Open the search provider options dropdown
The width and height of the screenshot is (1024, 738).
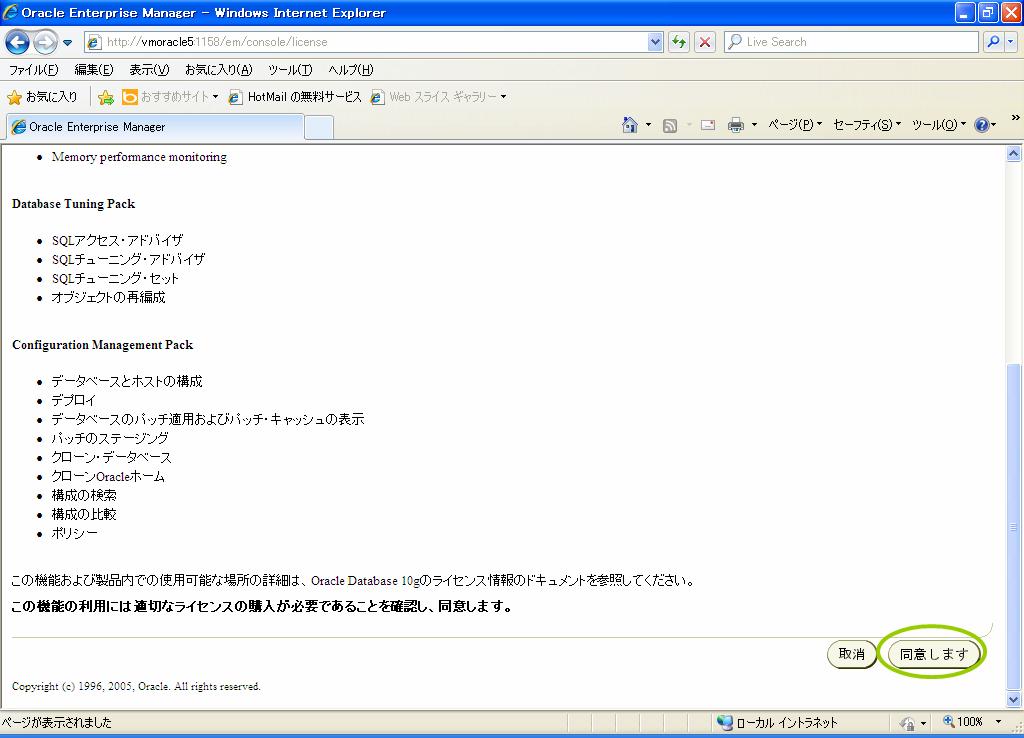click(1010, 42)
